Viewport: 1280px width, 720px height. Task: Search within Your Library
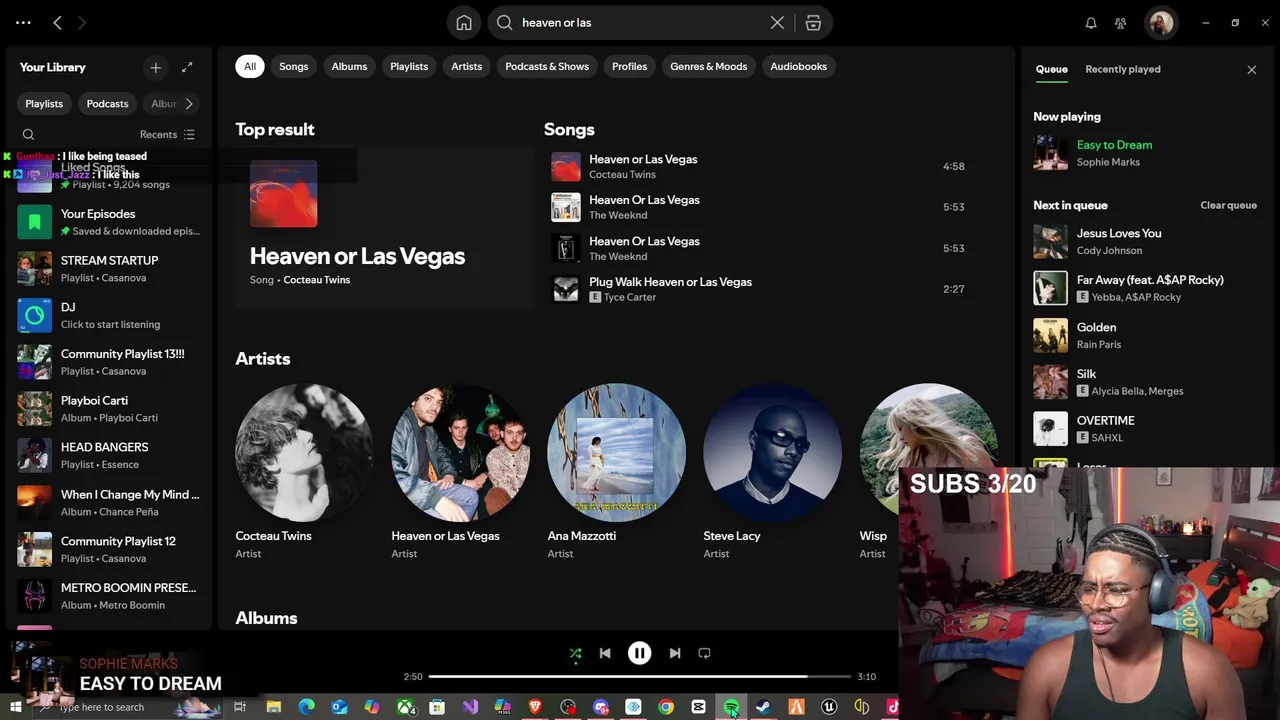tap(28, 134)
